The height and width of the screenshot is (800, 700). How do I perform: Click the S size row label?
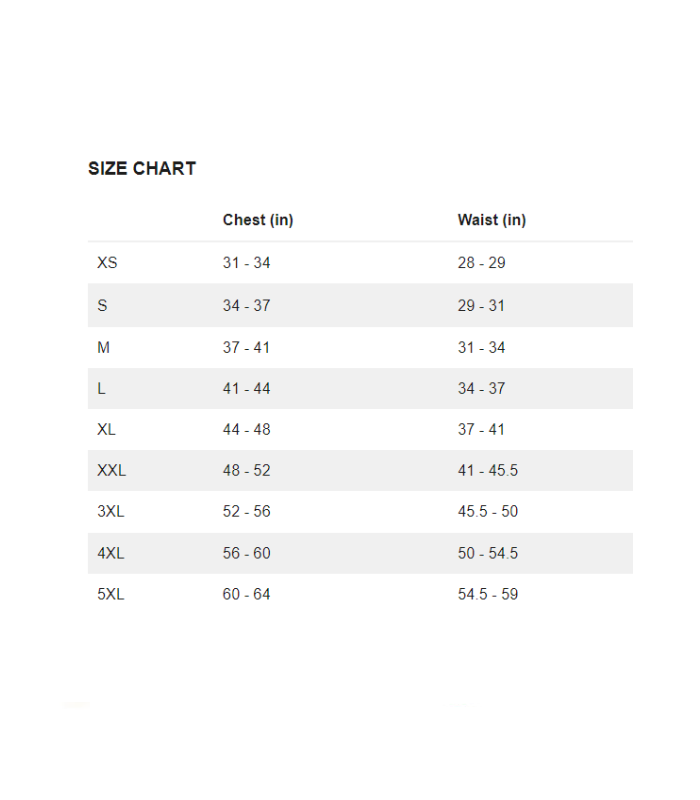pyautogui.click(x=102, y=306)
